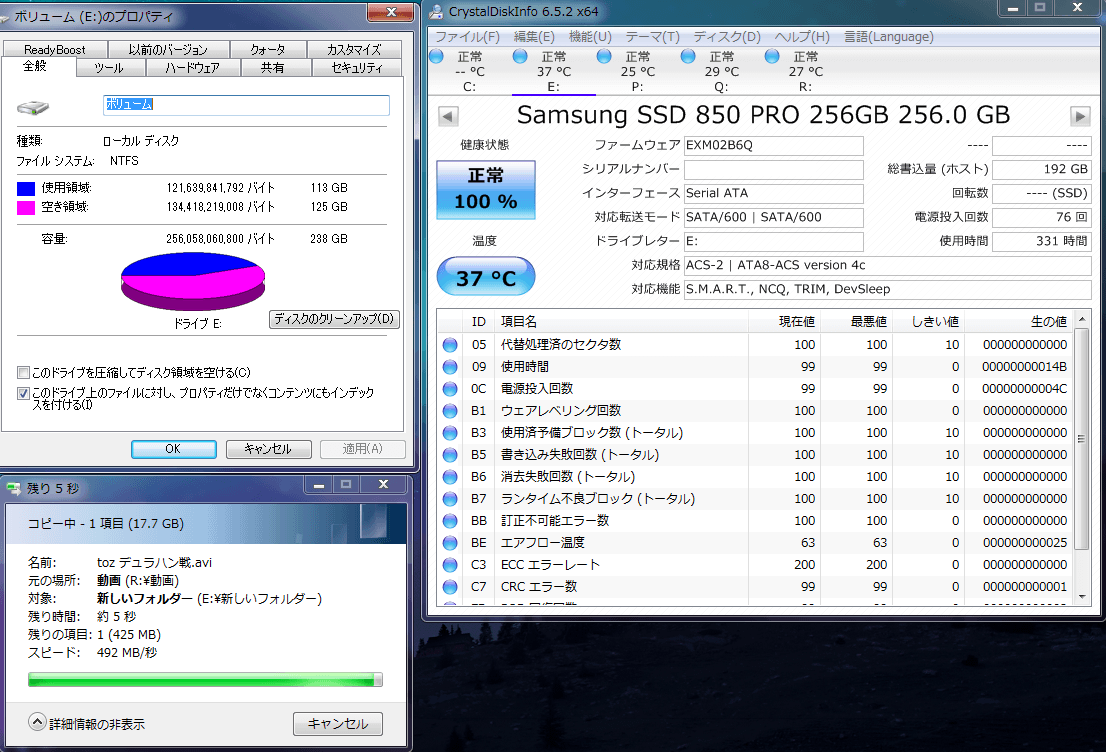Viewport: 1106px width, 752px height.
Task: Click the empty serial number field
Action: [x=774, y=169]
